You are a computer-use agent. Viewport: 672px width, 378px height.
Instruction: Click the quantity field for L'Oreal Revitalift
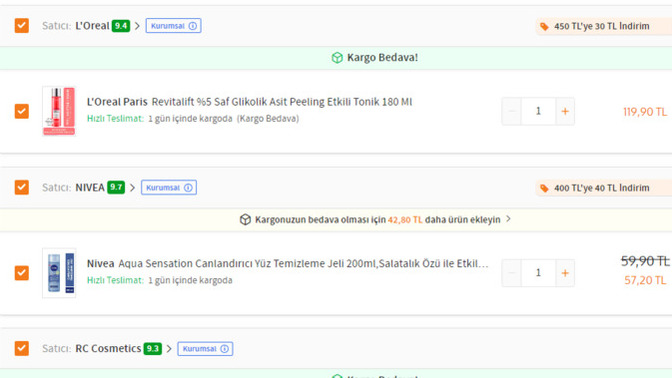(x=538, y=111)
